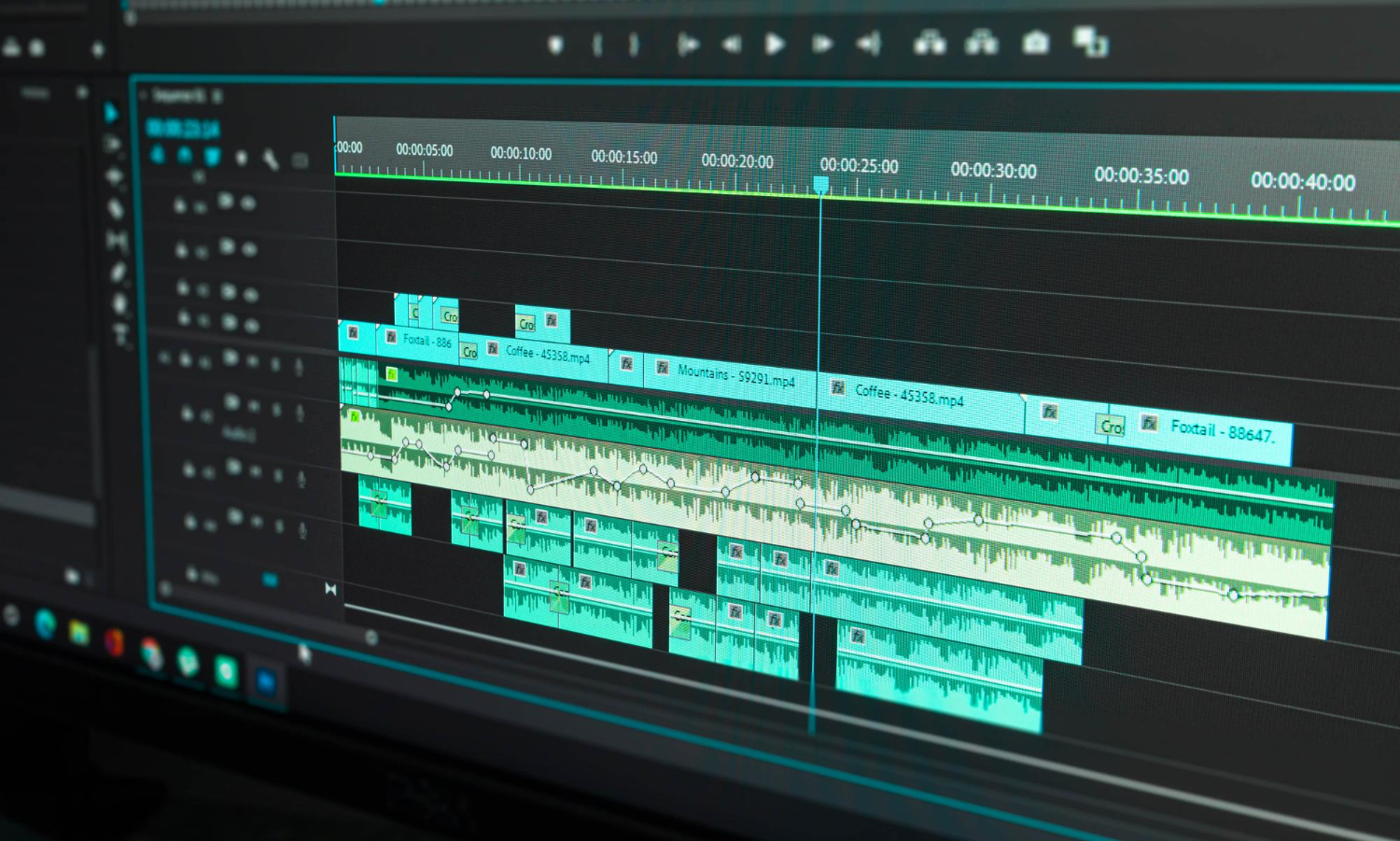Select the Pen tool
Screen dimensions: 1400x841
(118, 272)
